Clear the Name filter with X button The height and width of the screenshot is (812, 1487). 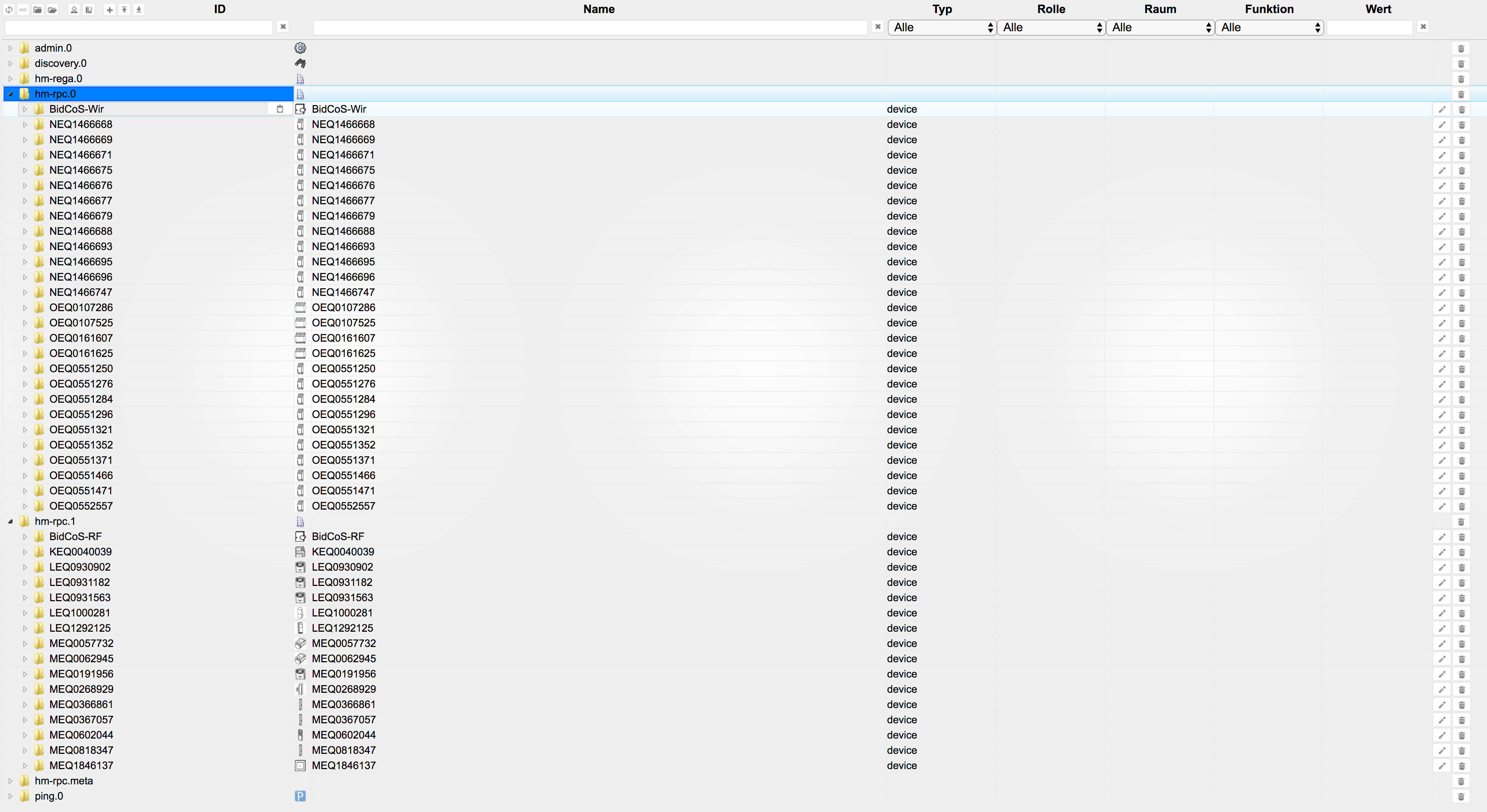877,27
